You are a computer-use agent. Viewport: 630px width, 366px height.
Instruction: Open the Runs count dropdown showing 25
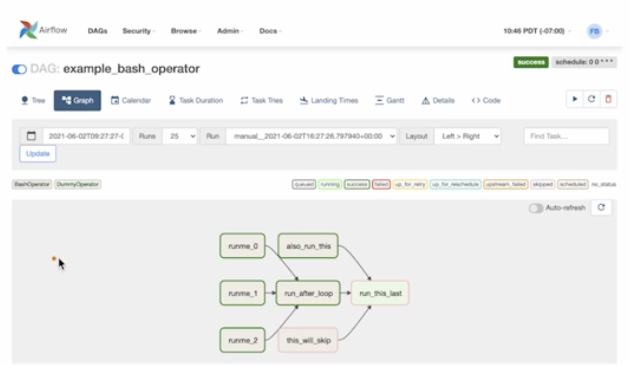(x=180, y=136)
